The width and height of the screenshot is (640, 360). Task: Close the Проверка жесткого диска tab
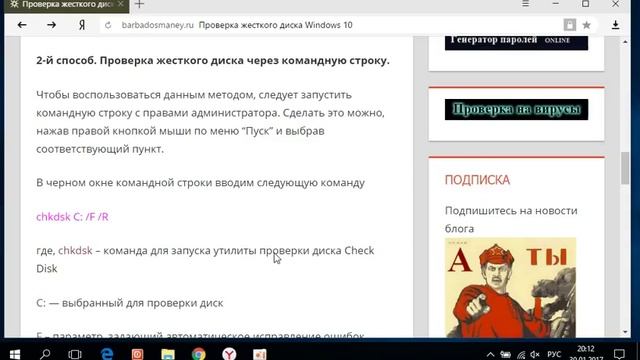pos(120,4)
